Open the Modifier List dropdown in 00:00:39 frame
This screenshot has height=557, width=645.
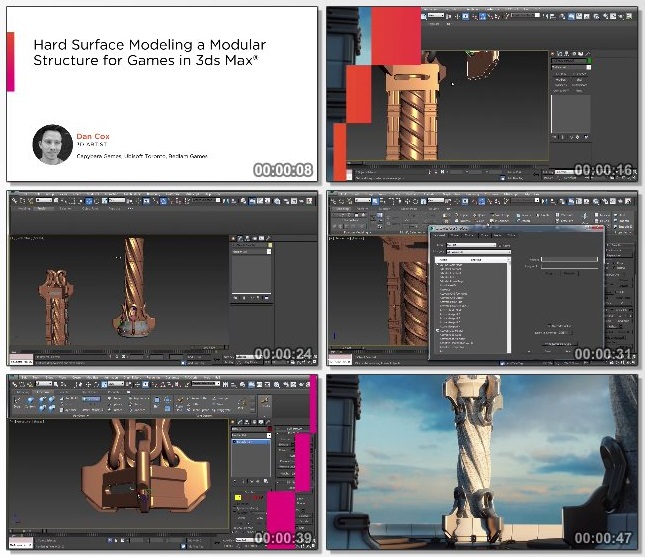(x=251, y=435)
